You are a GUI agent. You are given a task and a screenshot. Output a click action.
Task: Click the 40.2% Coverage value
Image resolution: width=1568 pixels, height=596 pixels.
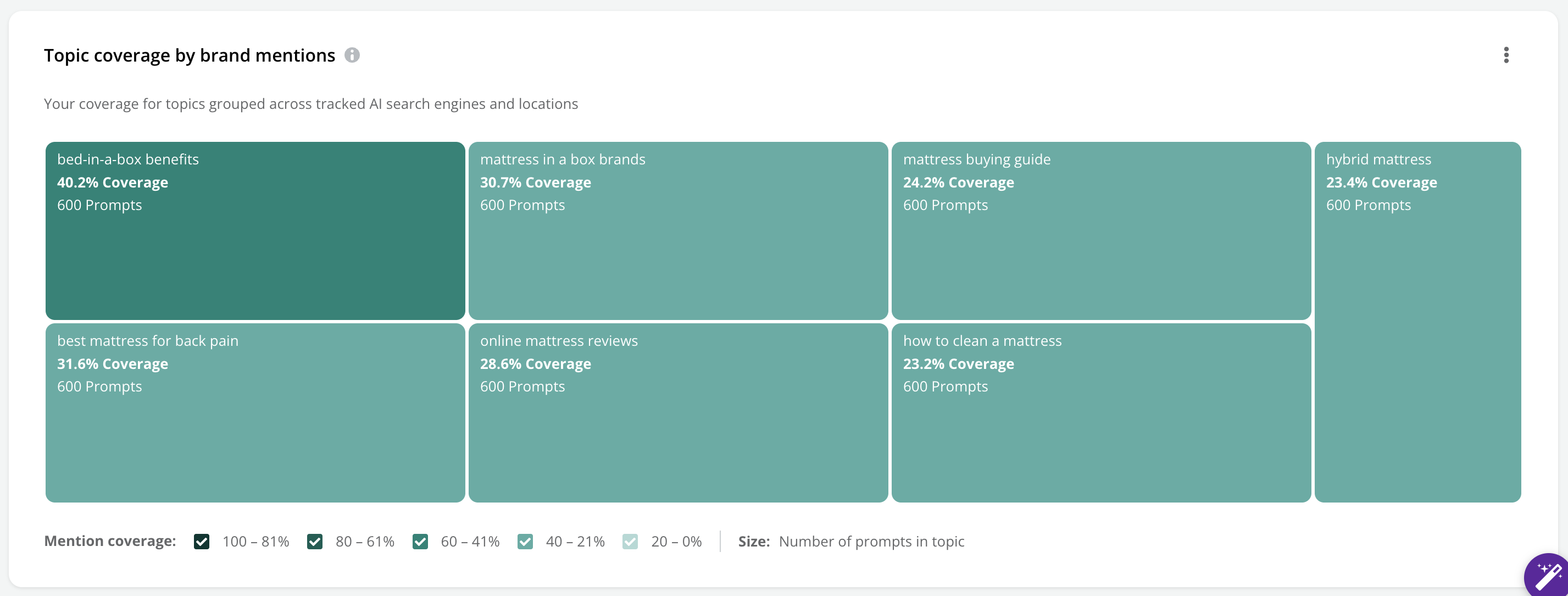[113, 182]
